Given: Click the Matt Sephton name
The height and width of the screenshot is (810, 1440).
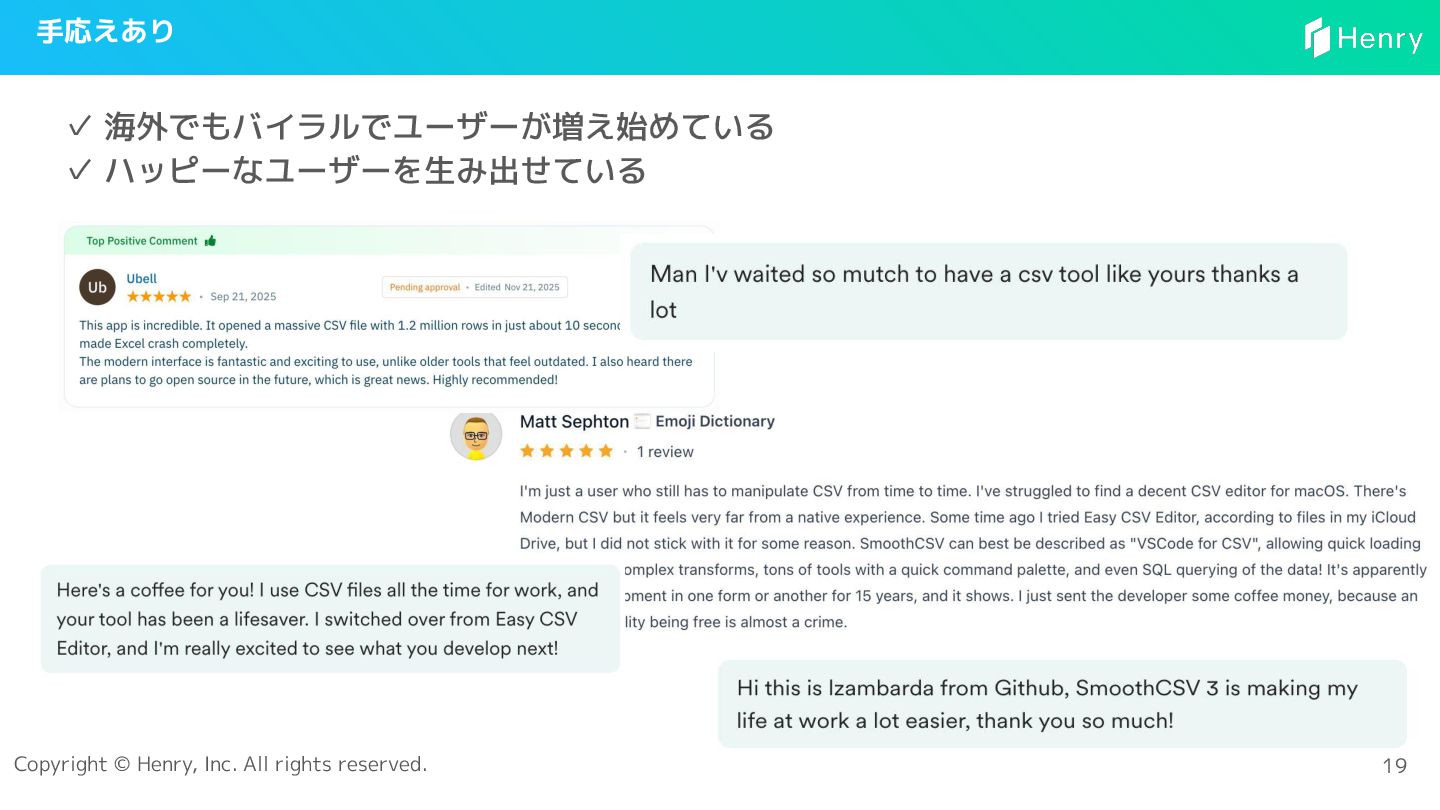Looking at the screenshot, I should 574,422.
